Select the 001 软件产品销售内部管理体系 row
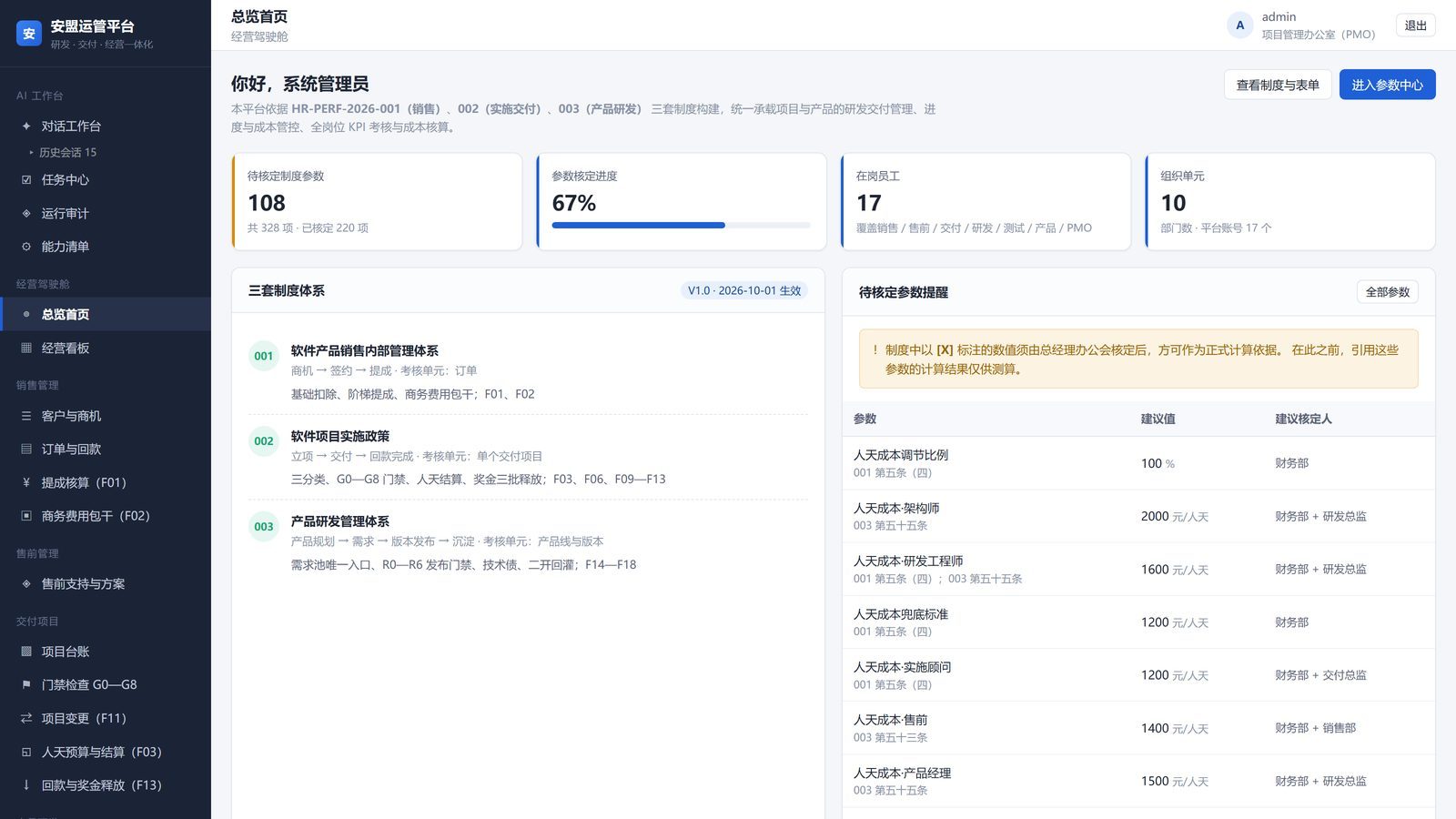The height and width of the screenshot is (819, 1456). [x=528, y=372]
